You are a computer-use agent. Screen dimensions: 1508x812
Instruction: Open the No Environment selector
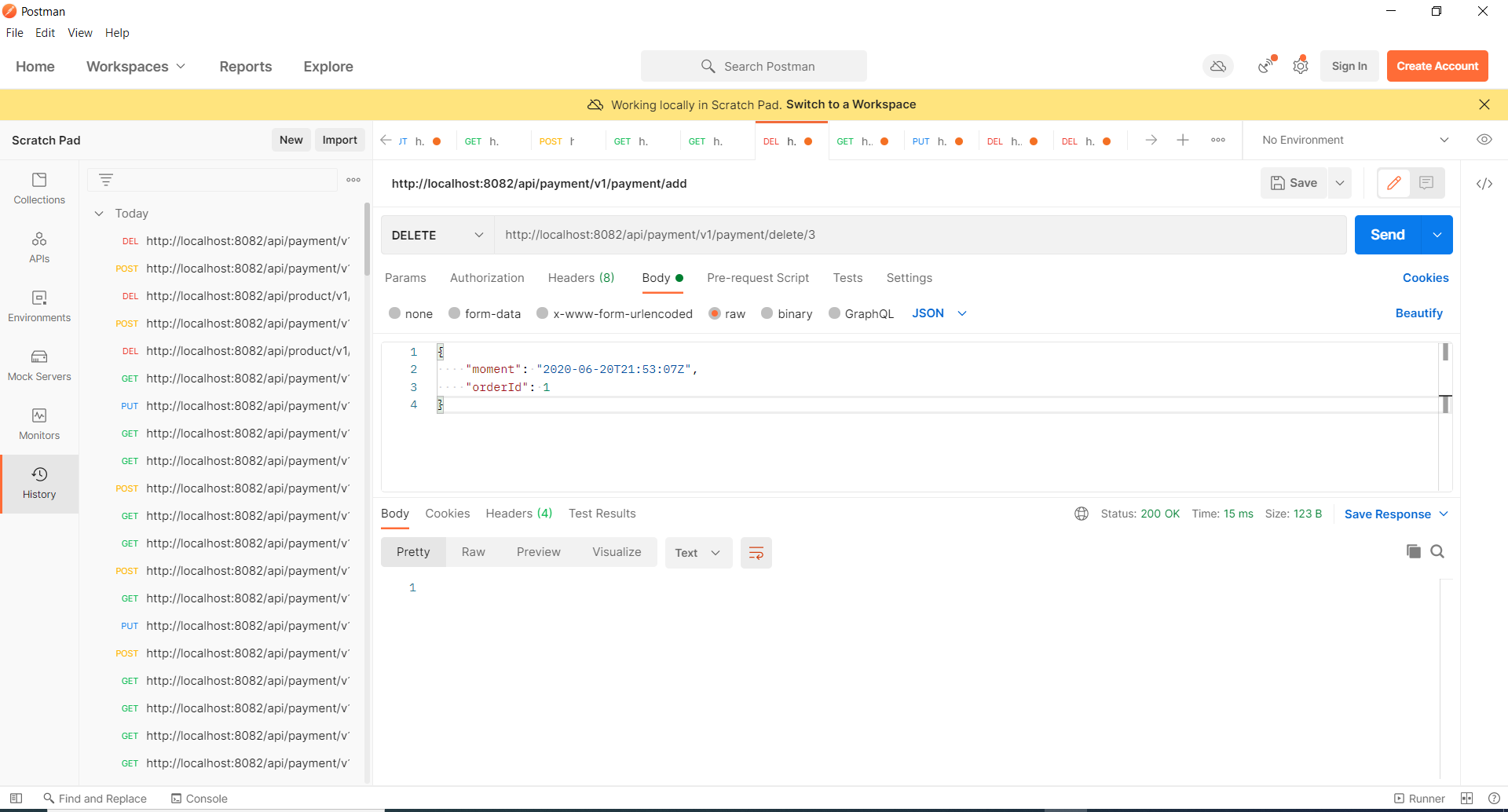click(1355, 140)
